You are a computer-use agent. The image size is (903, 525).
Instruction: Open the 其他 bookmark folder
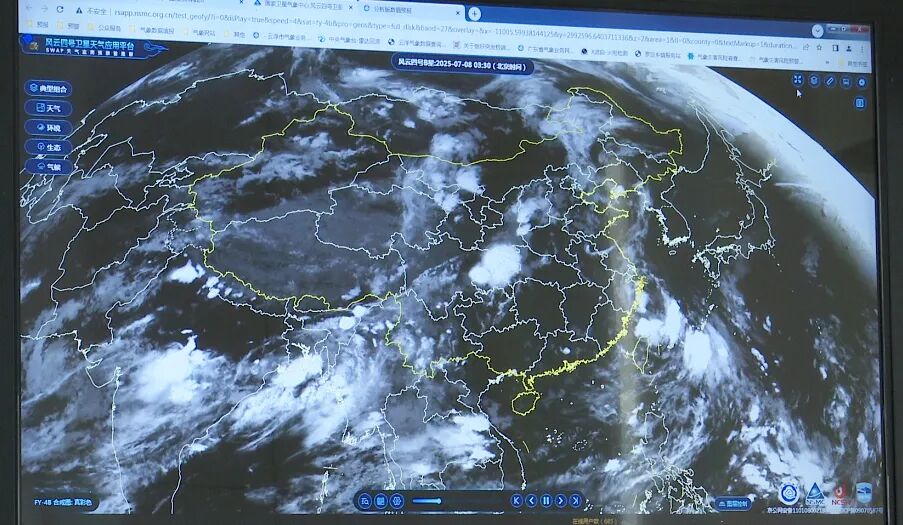235,34
